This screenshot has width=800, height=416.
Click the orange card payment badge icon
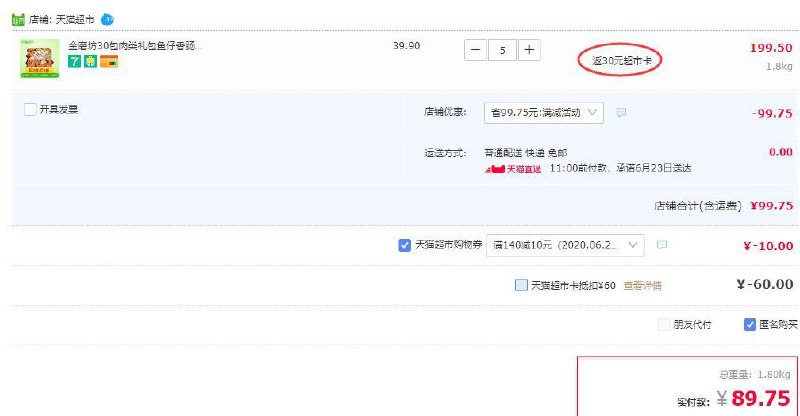pos(109,62)
